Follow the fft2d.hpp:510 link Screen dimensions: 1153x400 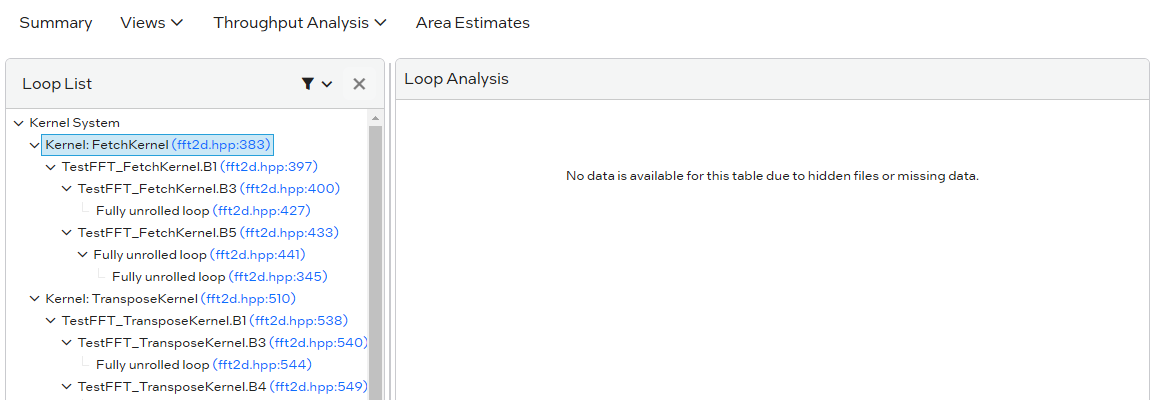[248, 299]
